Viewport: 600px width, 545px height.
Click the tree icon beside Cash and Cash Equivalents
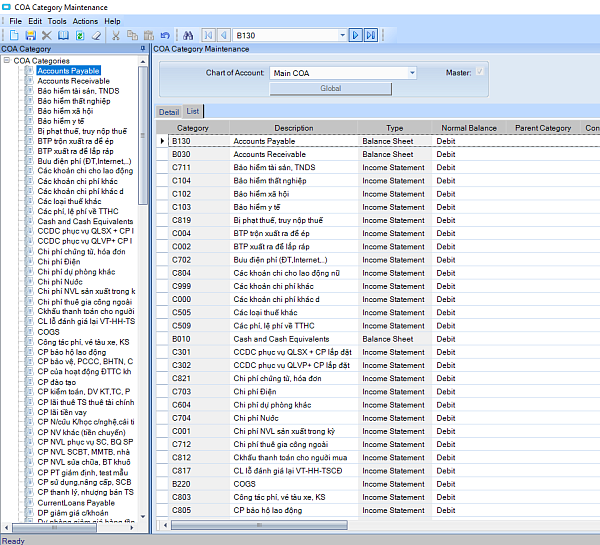pos(29,221)
